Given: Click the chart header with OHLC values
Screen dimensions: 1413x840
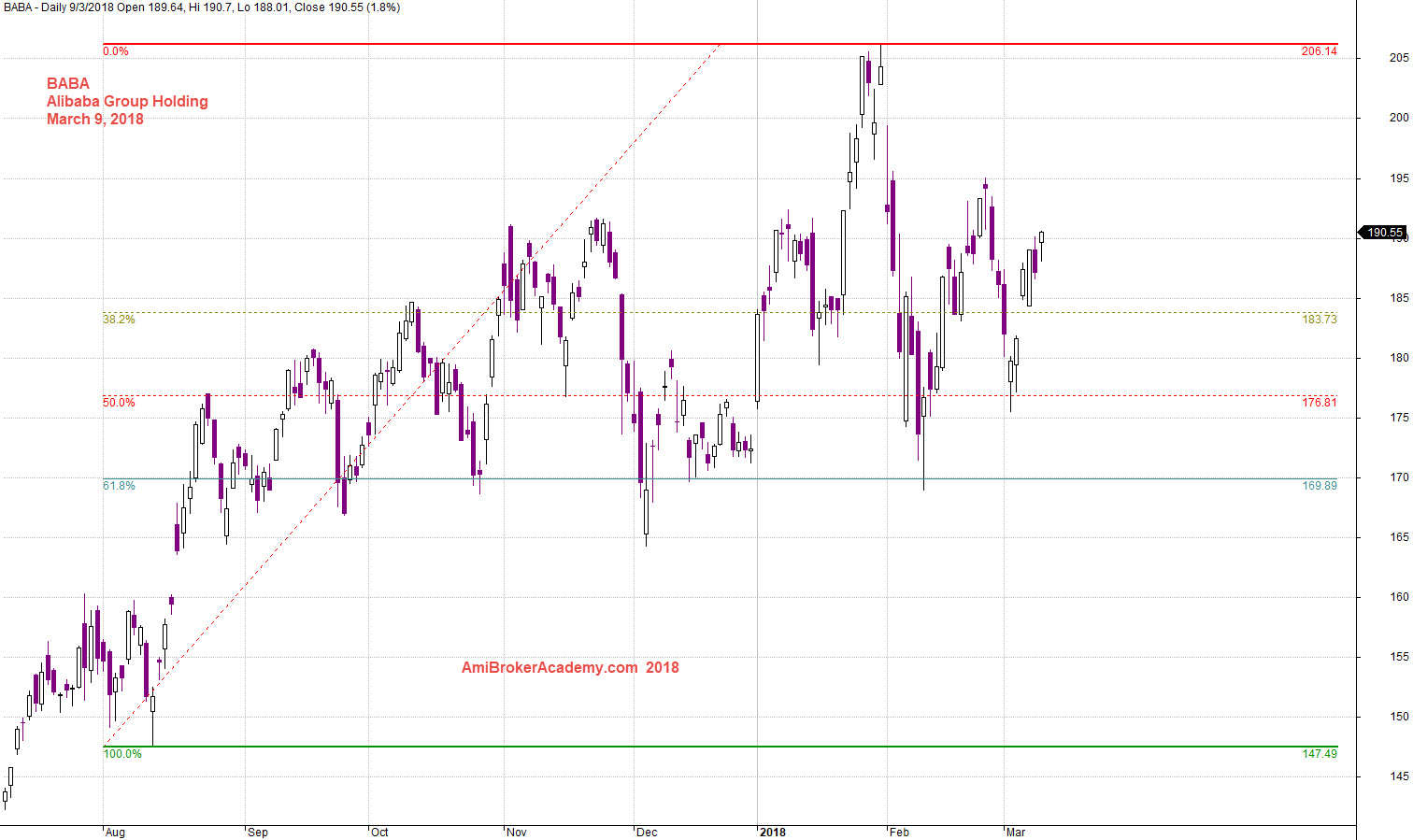Looking at the screenshot, I should click(201, 7).
